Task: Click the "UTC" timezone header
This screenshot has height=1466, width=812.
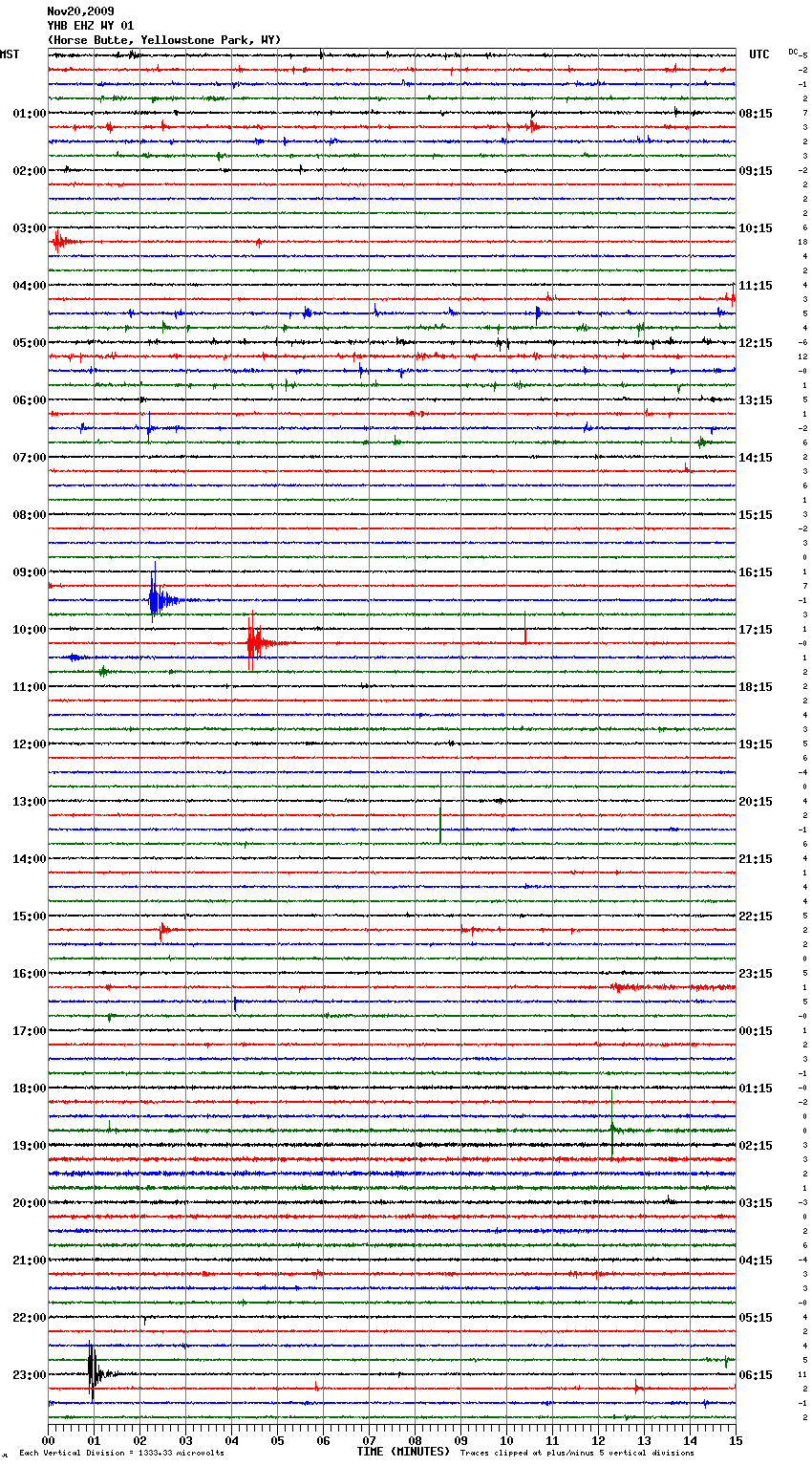Action: pos(759,54)
